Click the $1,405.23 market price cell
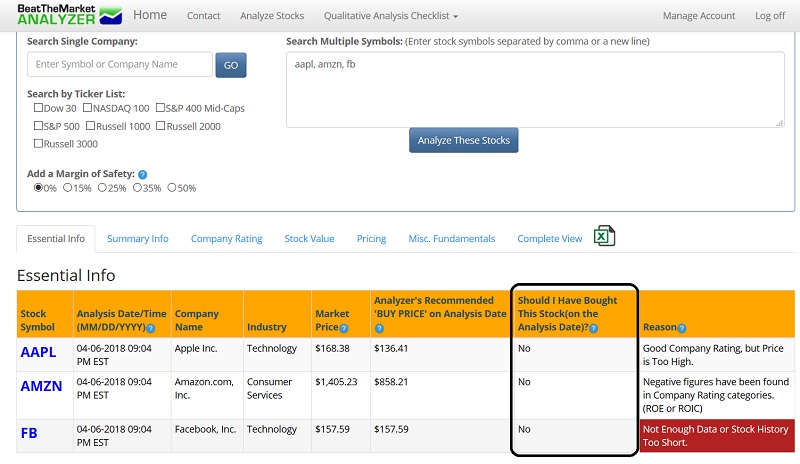The width and height of the screenshot is (800, 464). pos(341,395)
